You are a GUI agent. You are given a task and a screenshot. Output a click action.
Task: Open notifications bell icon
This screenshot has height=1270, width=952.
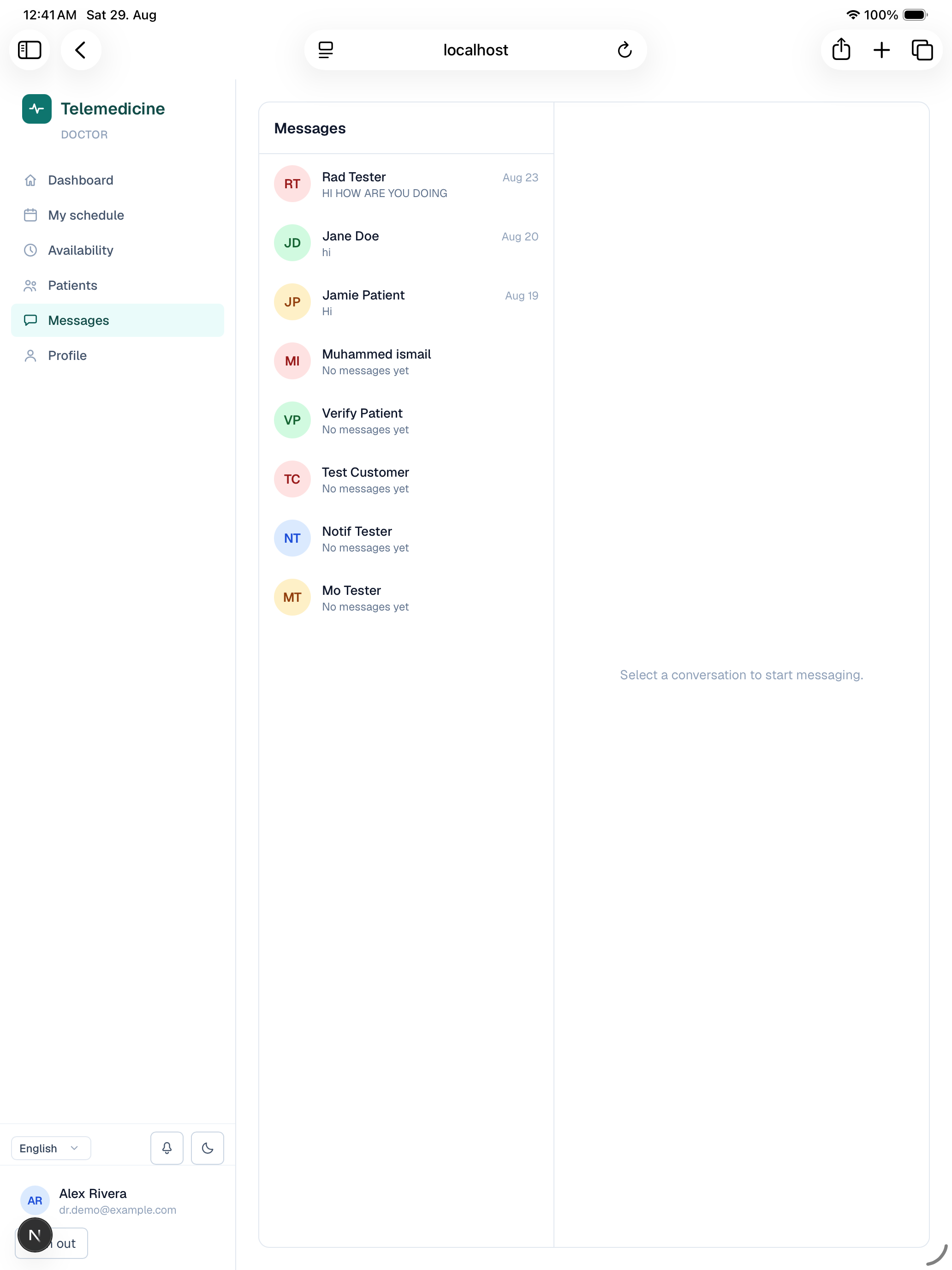(167, 1148)
